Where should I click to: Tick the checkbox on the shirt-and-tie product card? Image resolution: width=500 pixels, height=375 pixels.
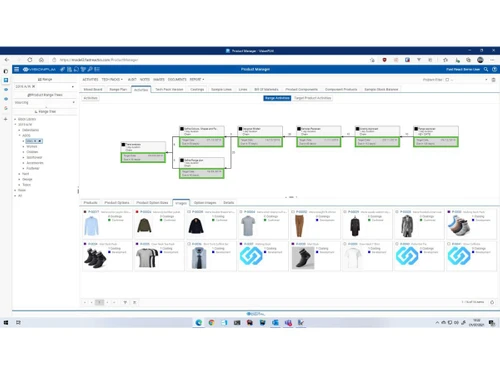pyautogui.click(x=189, y=244)
